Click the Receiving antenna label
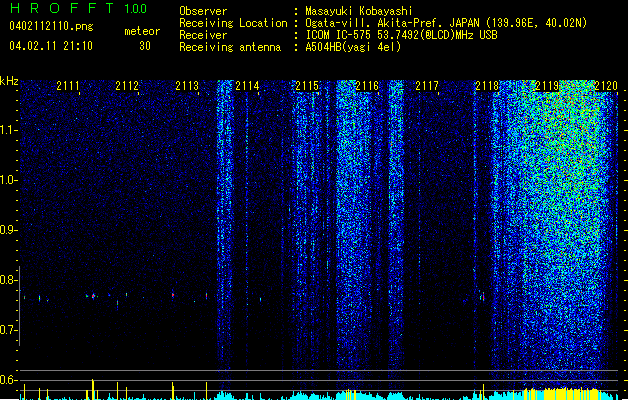This screenshot has height=400, width=629. pos(230,47)
